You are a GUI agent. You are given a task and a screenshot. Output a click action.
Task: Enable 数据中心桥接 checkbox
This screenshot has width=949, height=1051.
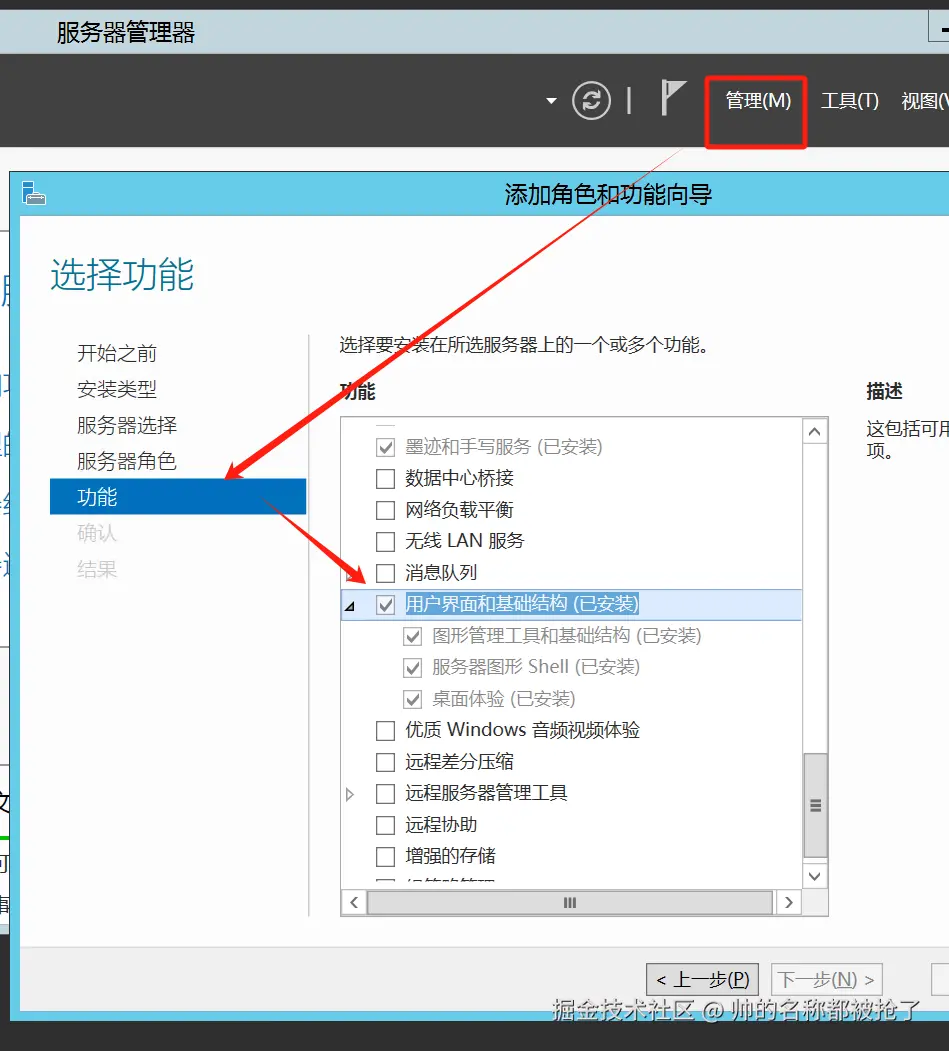(x=385, y=479)
